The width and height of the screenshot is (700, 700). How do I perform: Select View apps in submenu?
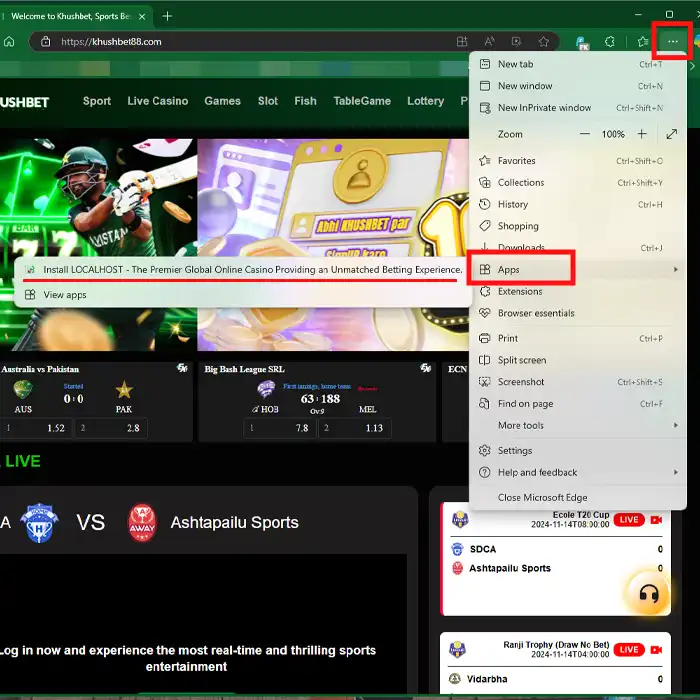[x=243, y=295]
